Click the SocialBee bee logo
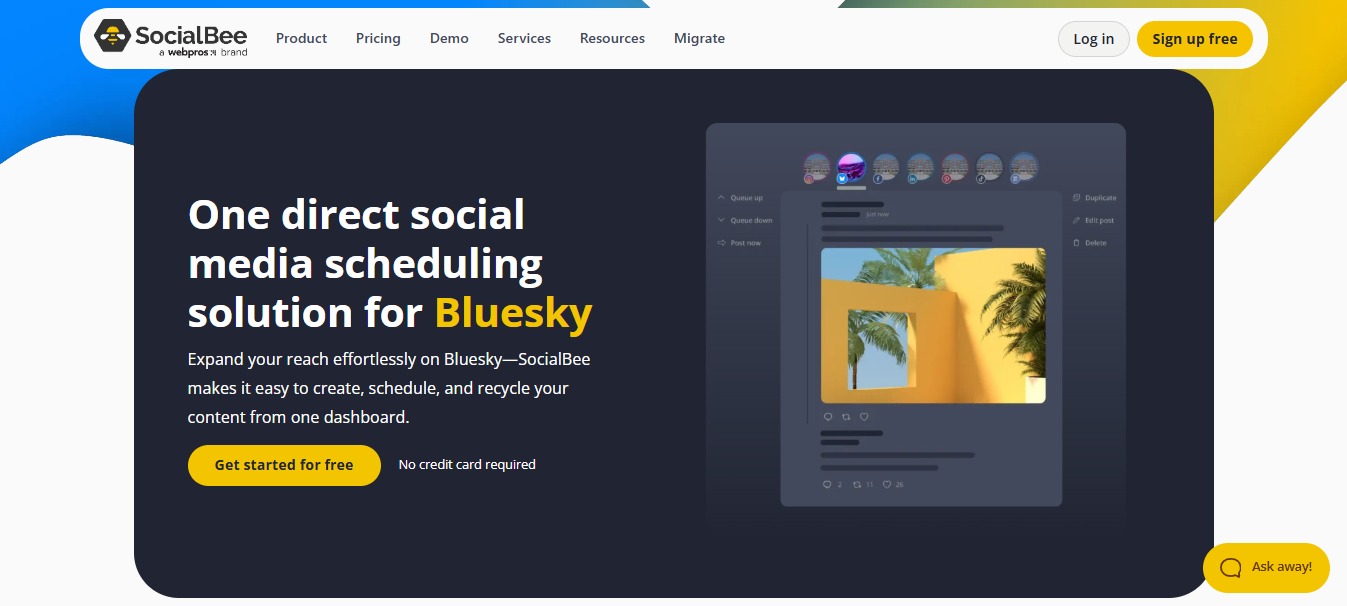Screen dimensions: 1347x606 click(113, 39)
